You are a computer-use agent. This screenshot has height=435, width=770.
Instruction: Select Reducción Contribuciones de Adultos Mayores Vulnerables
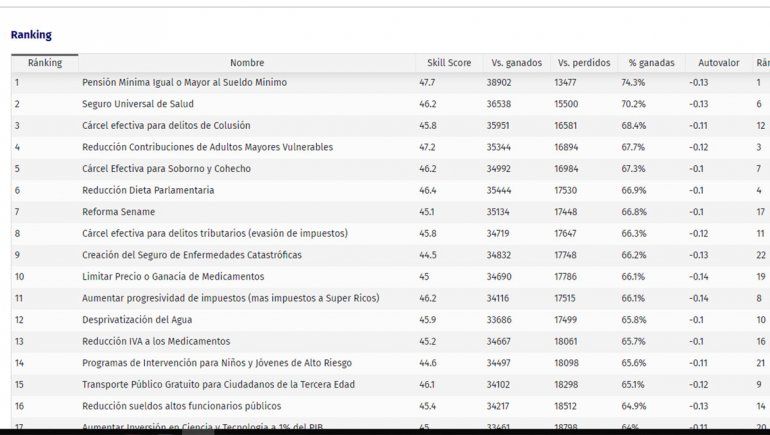207,147
